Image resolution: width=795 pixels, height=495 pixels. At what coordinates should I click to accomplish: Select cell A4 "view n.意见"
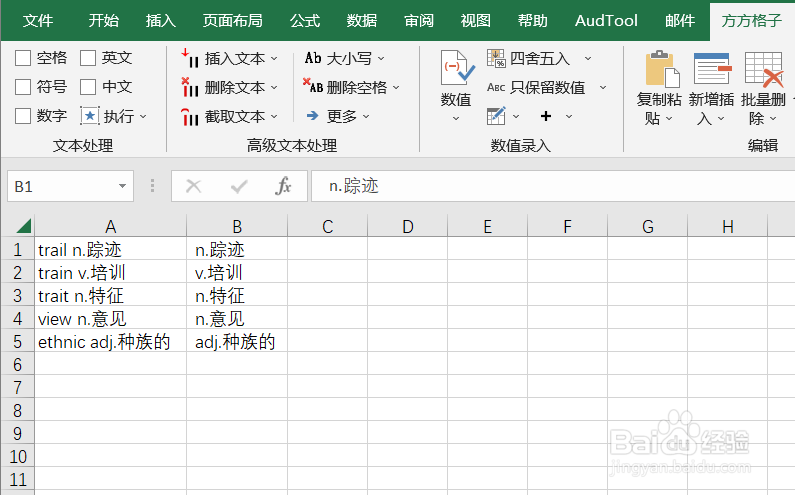pyautogui.click(x=111, y=319)
